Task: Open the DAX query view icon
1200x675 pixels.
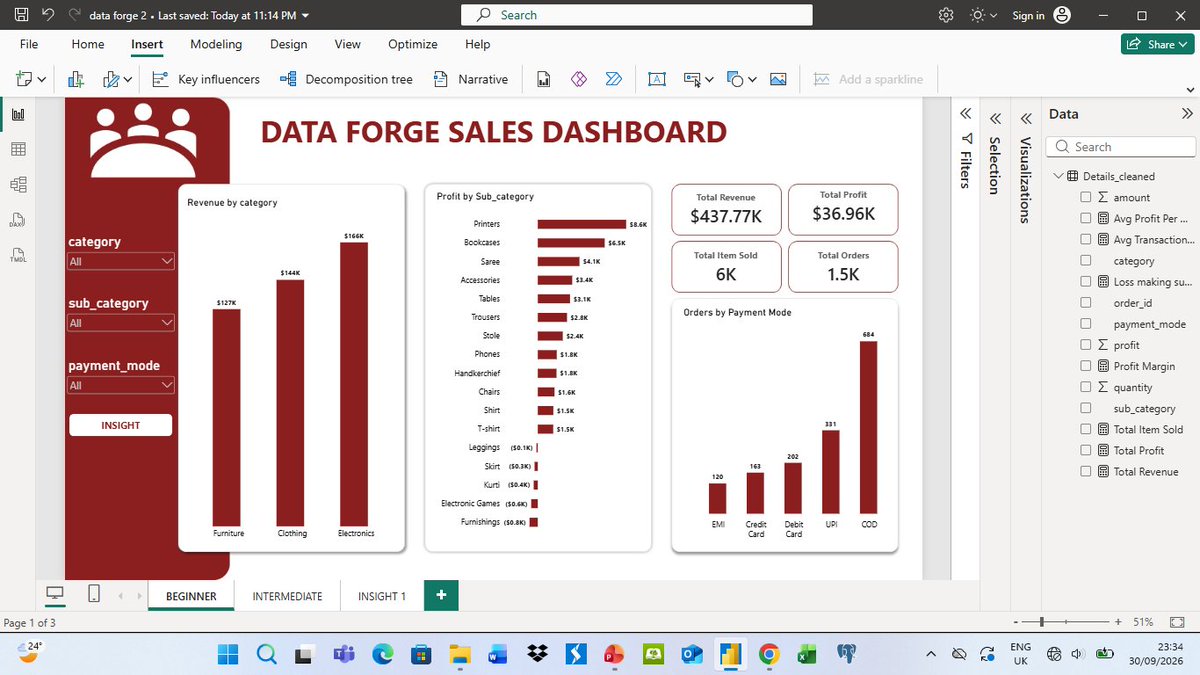Action: [17, 220]
